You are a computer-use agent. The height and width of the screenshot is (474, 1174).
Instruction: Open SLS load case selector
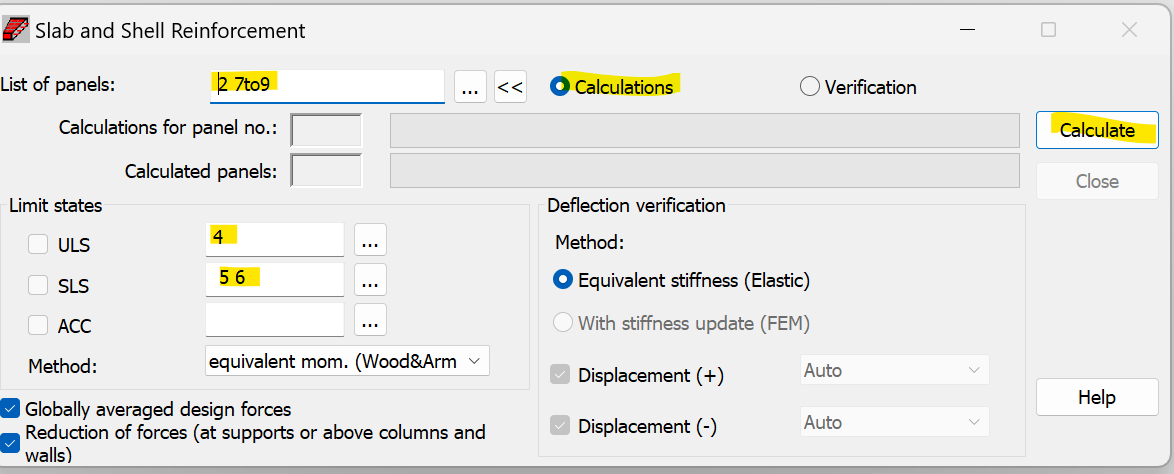(370, 283)
